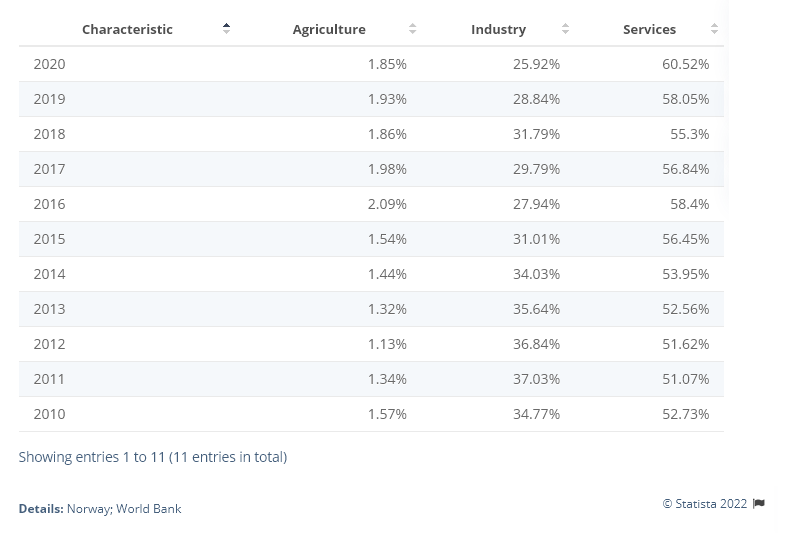
Task: Click the © Statista 2022 copyright text
Action: click(x=705, y=503)
